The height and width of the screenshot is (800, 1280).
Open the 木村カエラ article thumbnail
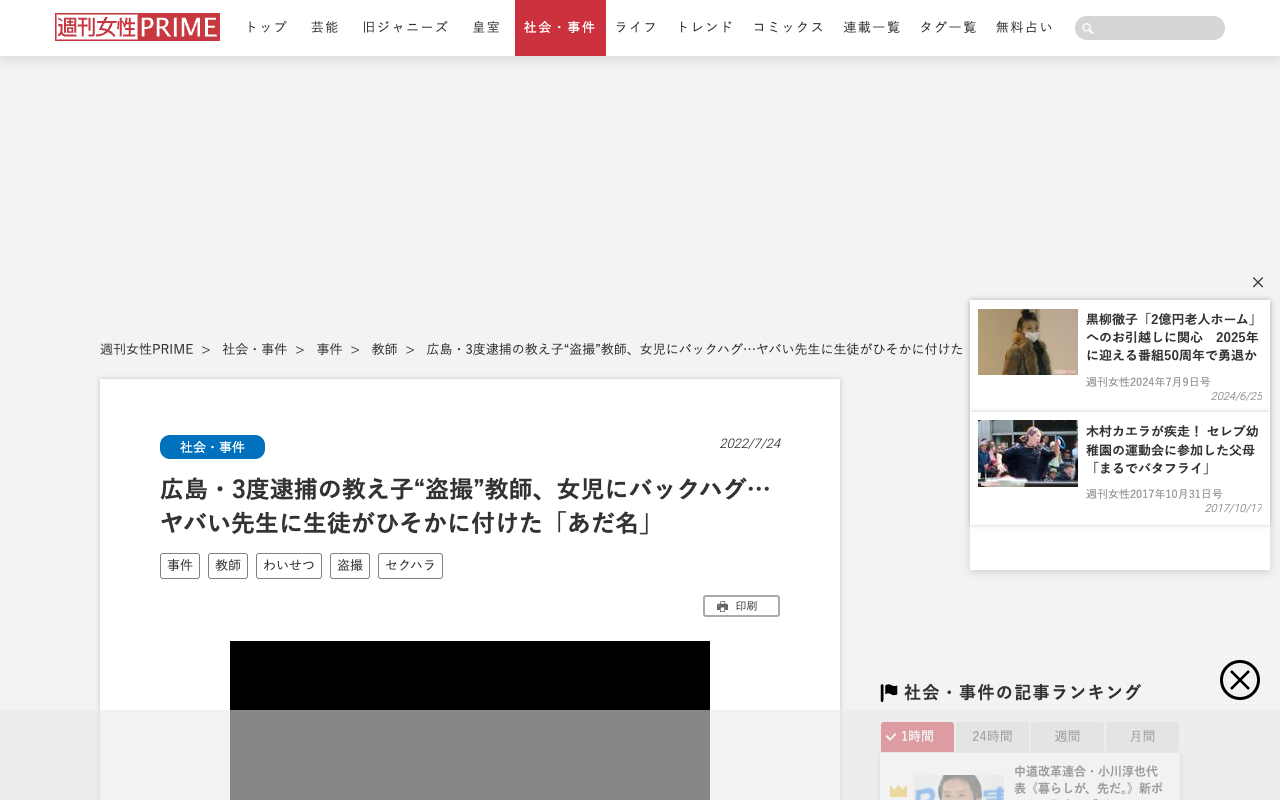point(1028,453)
